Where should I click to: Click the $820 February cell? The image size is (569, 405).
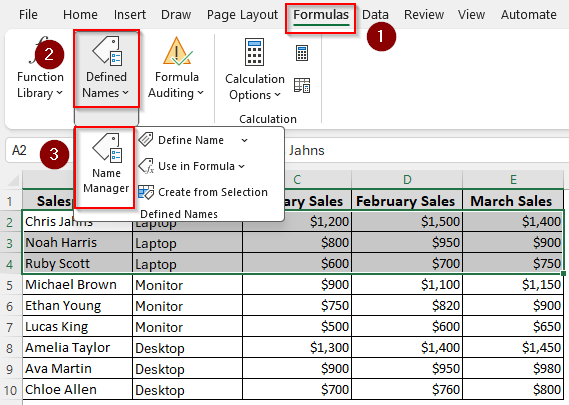pyautogui.click(x=407, y=306)
